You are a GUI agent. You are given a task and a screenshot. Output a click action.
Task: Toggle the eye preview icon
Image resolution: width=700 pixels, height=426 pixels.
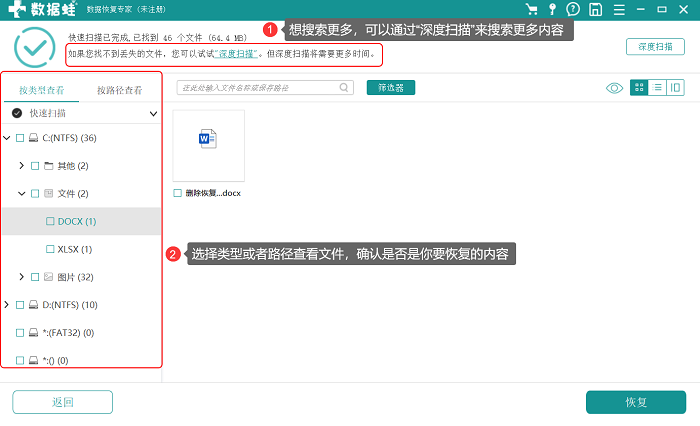click(614, 88)
